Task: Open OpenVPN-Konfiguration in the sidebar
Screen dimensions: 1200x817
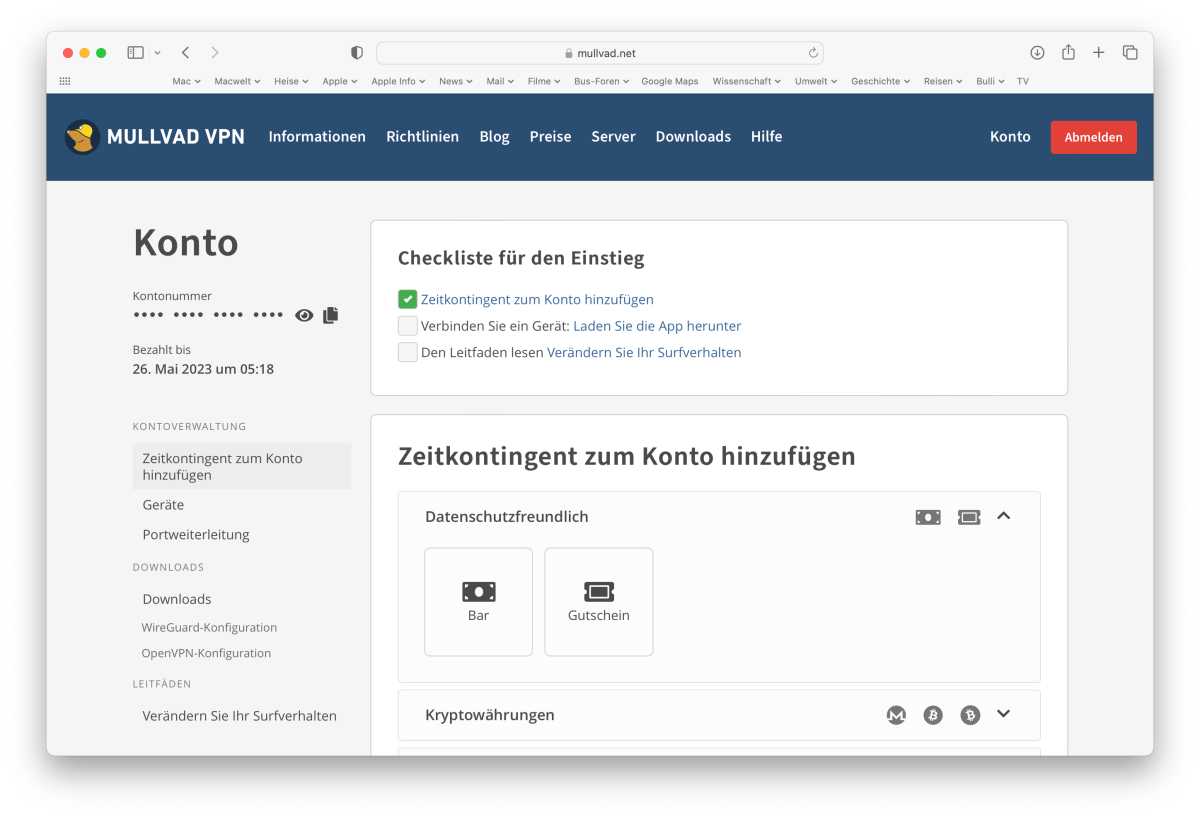Action: (206, 653)
